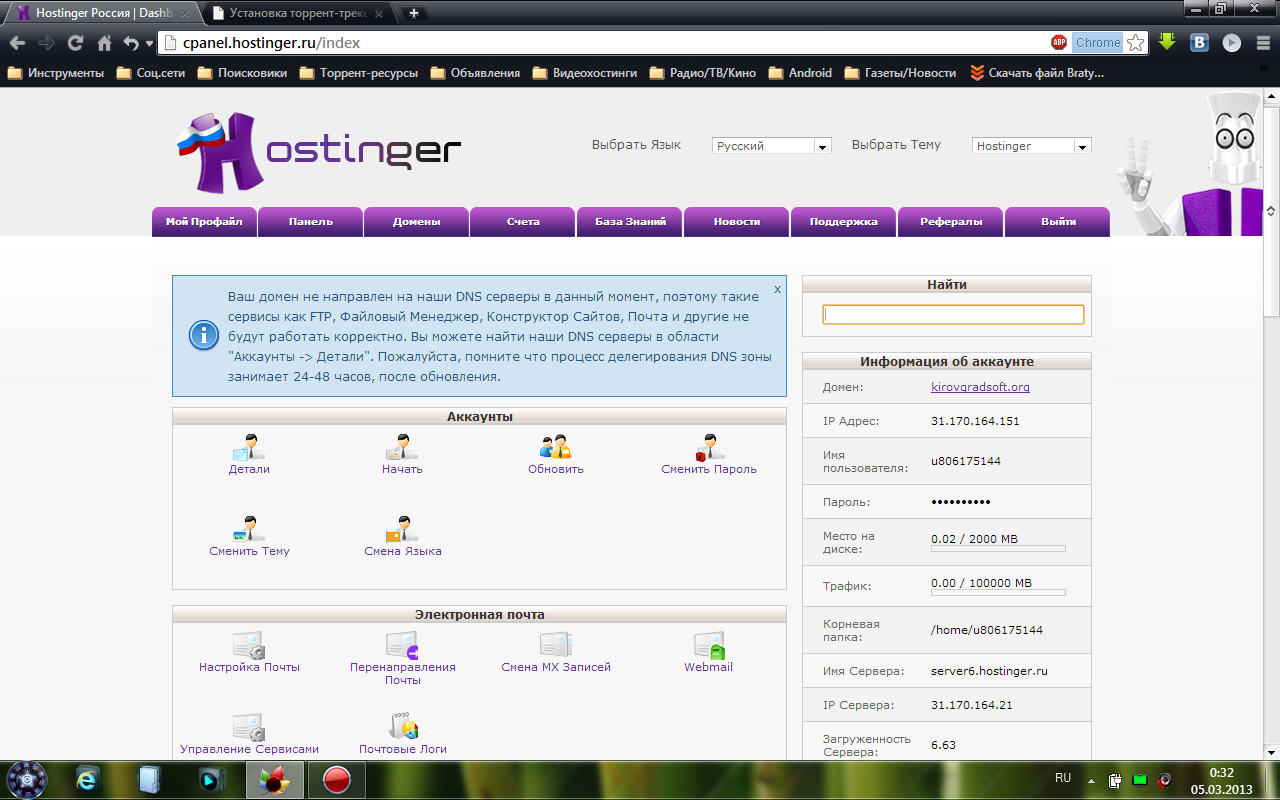1280x800 pixels.
Task: Click the kirovgradsoft.org domain link
Action: tap(980, 387)
